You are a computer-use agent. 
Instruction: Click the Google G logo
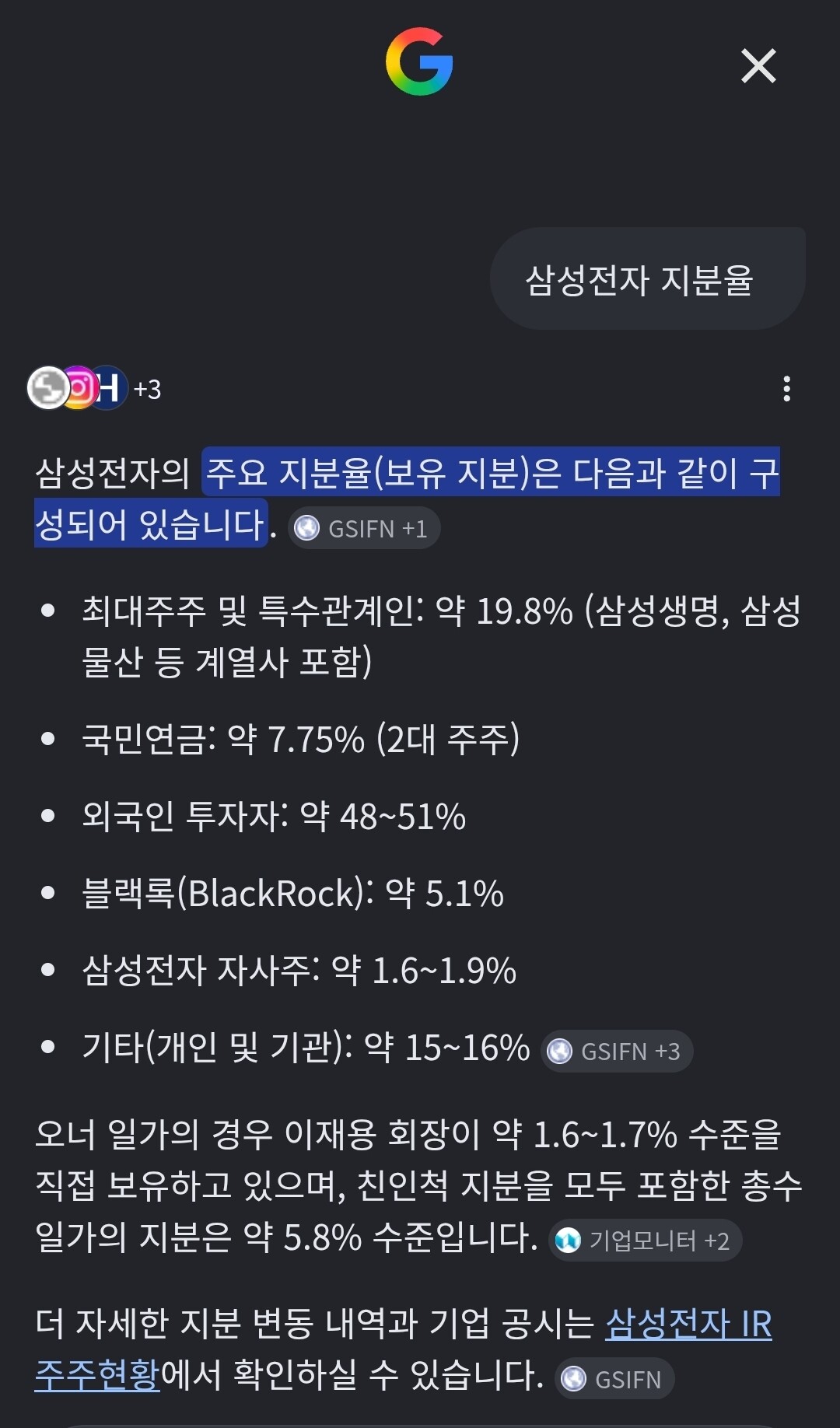pos(419,61)
